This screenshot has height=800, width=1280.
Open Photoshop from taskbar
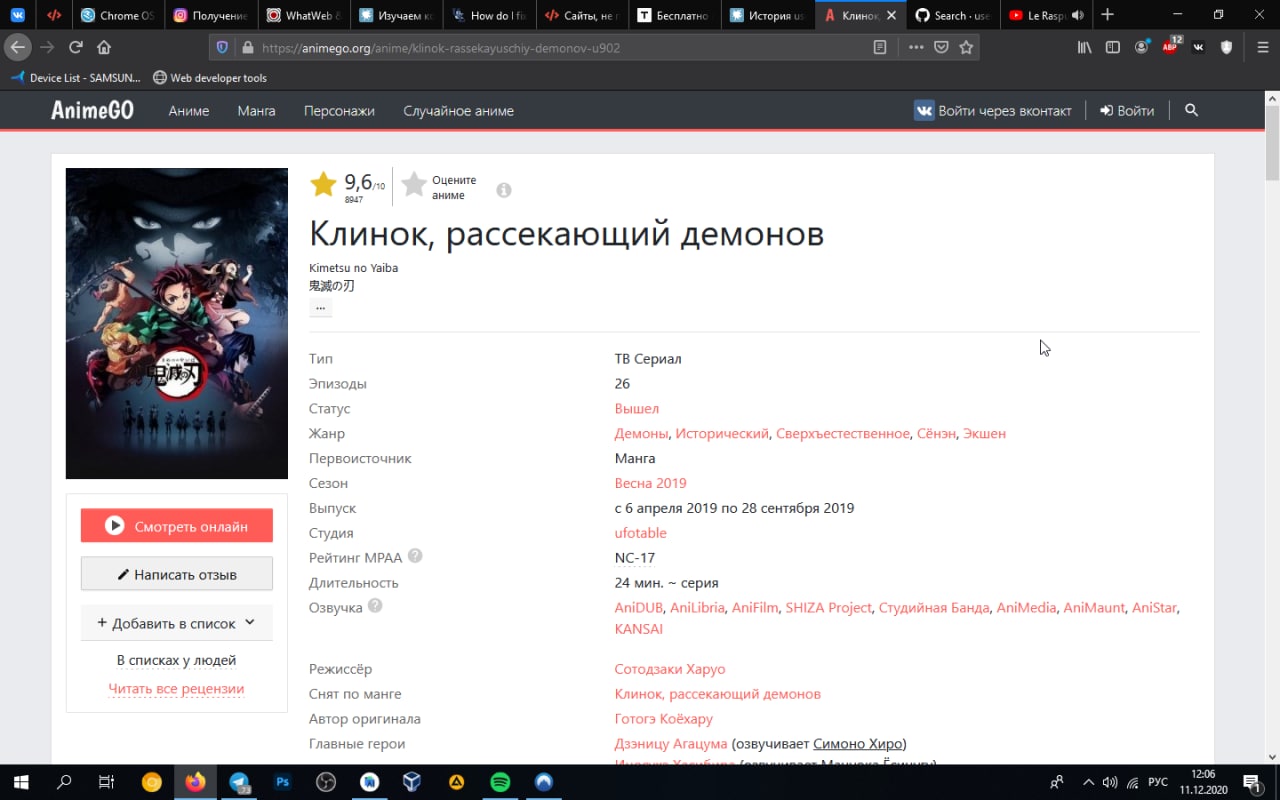pos(283,782)
